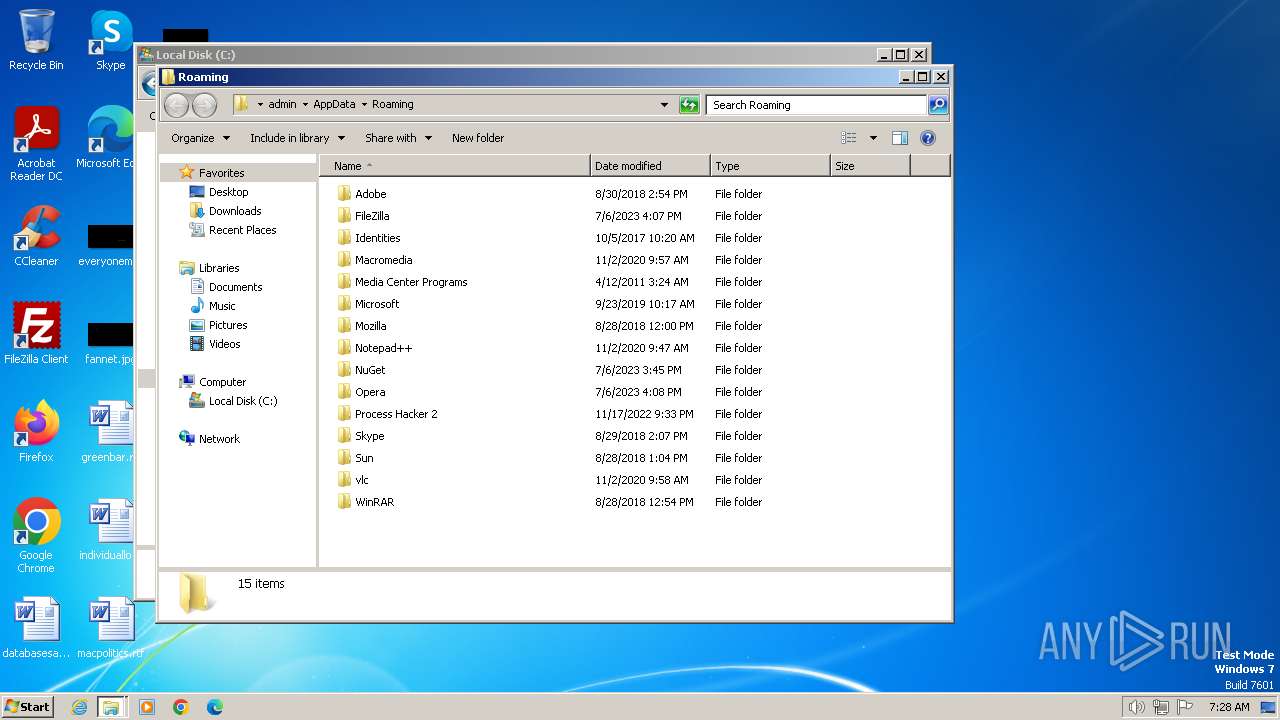This screenshot has height=720, width=1280.
Task: Open Skype desktop shortcut
Action: click(x=110, y=41)
